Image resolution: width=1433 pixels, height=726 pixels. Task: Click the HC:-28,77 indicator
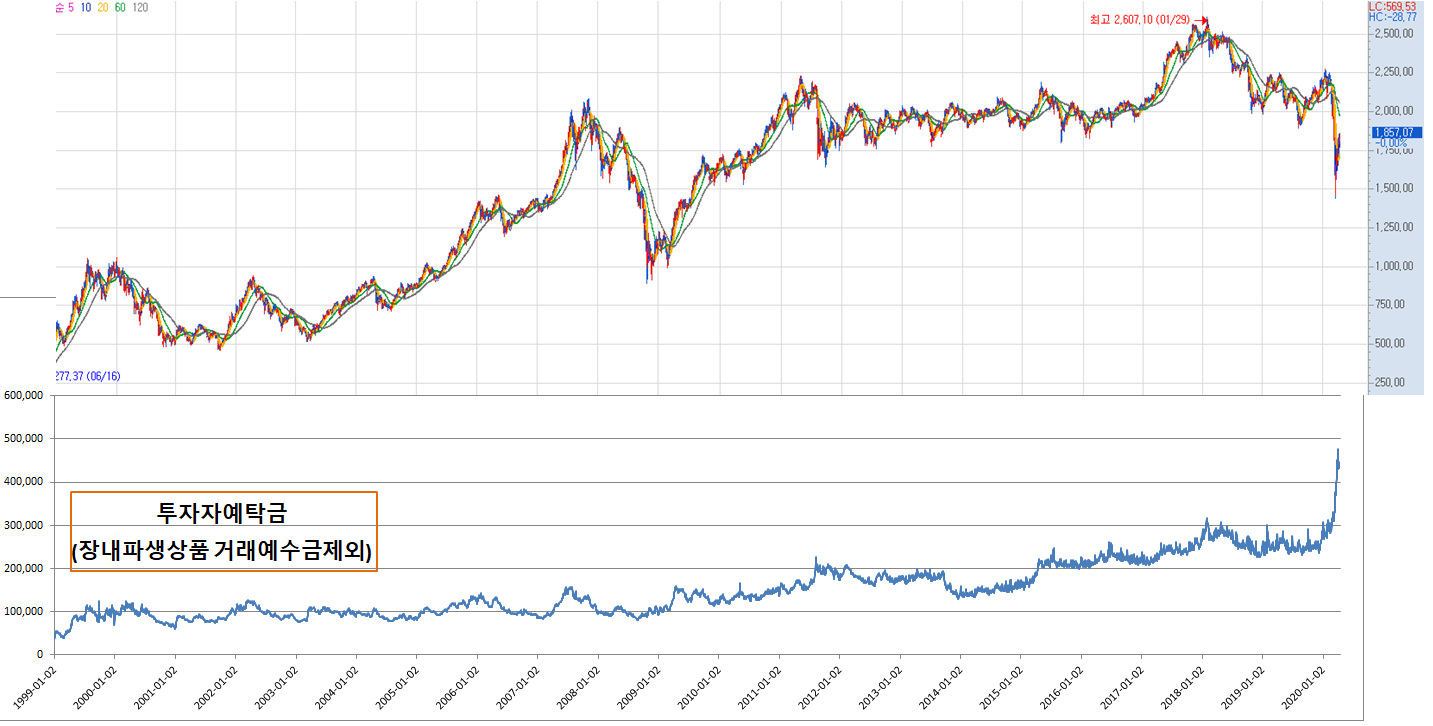click(x=1392, y=17)
